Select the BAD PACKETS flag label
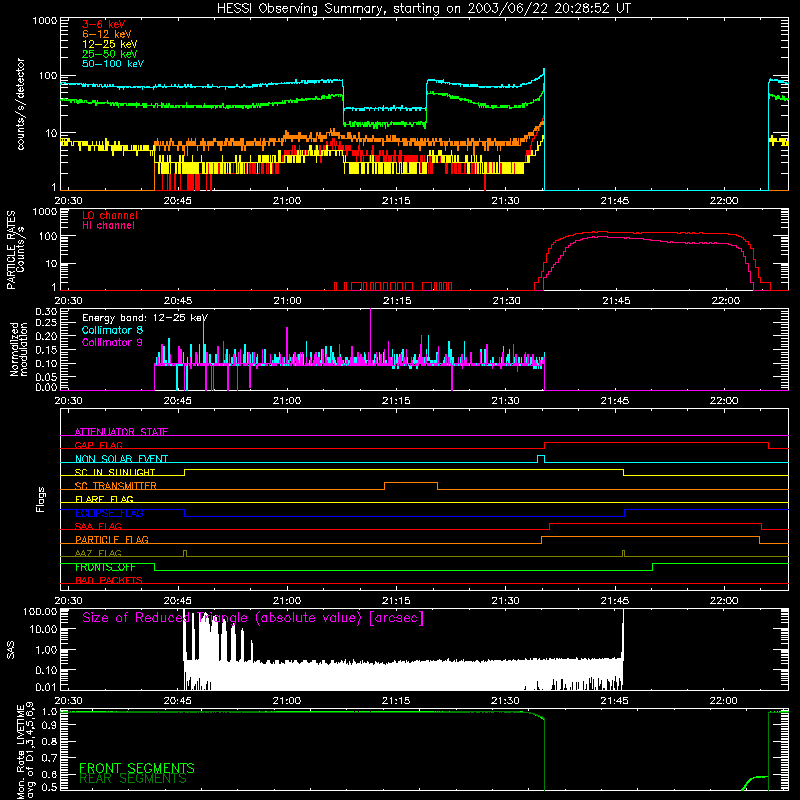This screenshot has width=800, height=800. 109,580
